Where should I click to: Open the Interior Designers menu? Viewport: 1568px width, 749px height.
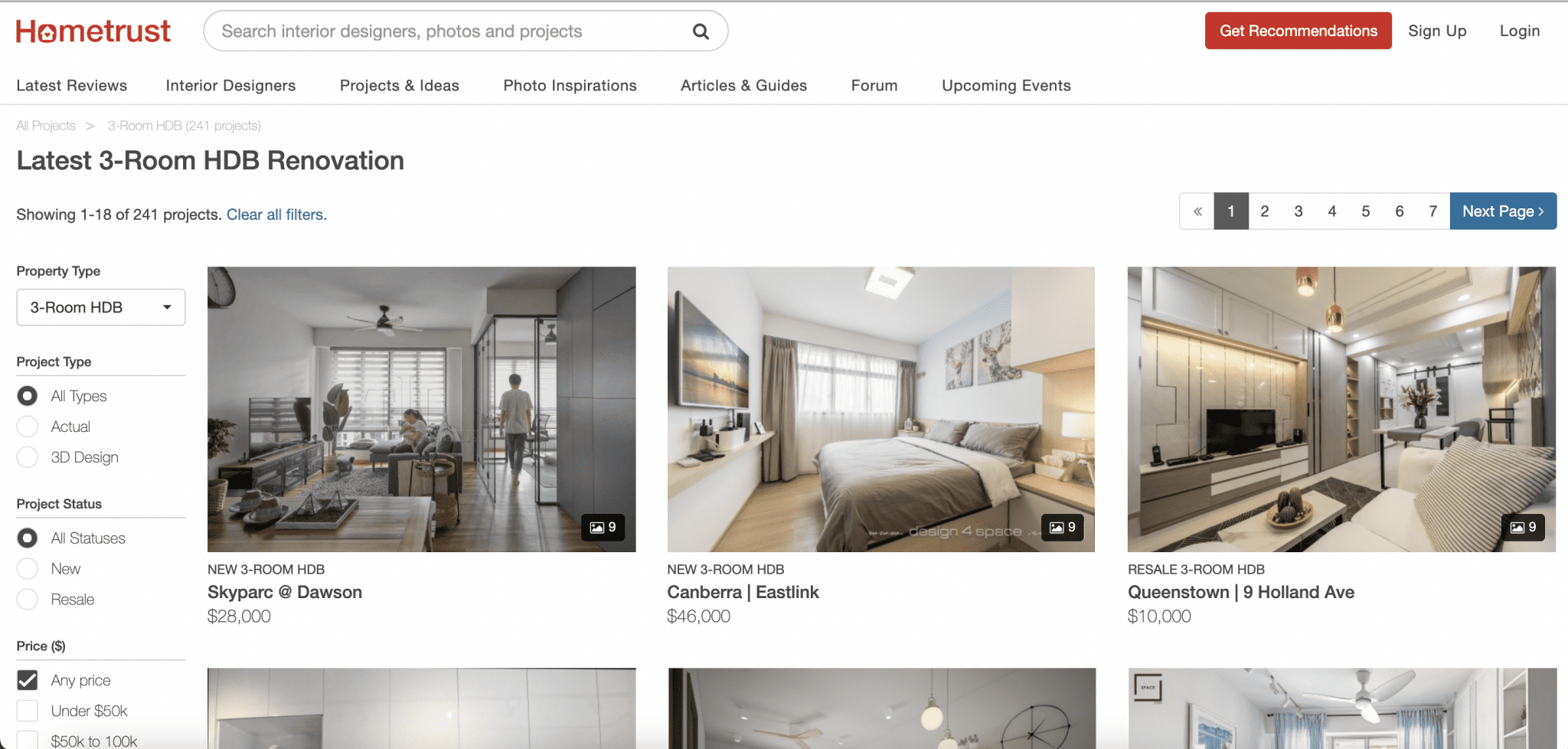point(230,86)
